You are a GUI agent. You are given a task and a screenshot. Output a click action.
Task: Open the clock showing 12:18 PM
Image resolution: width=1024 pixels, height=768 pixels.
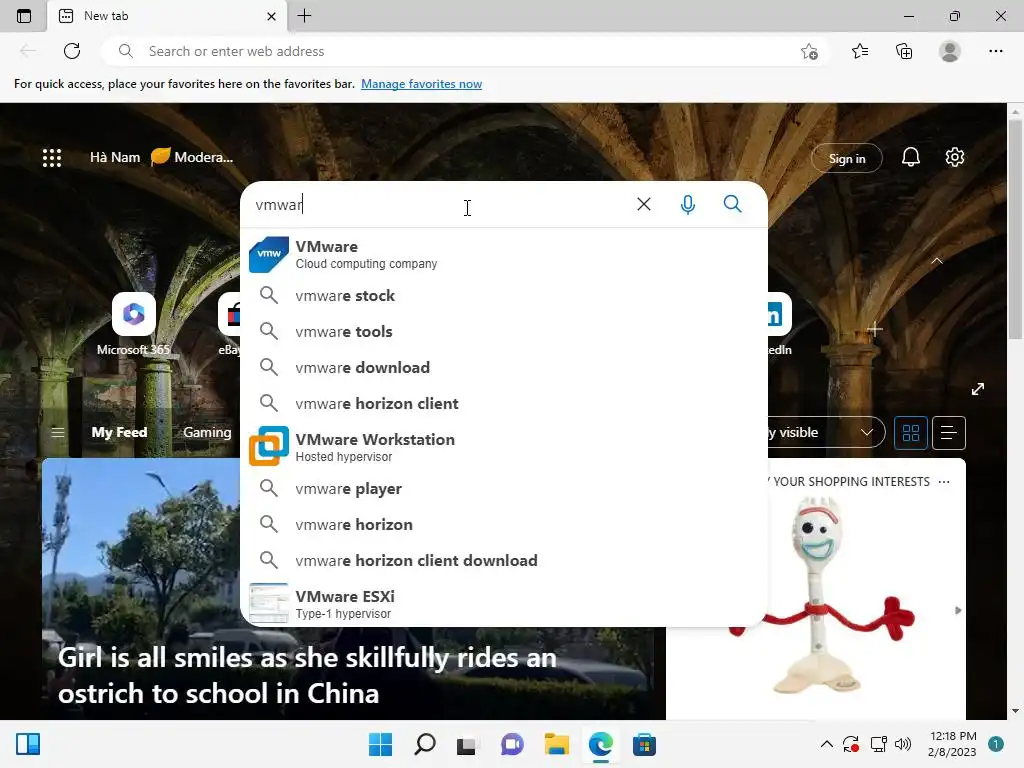952,744
